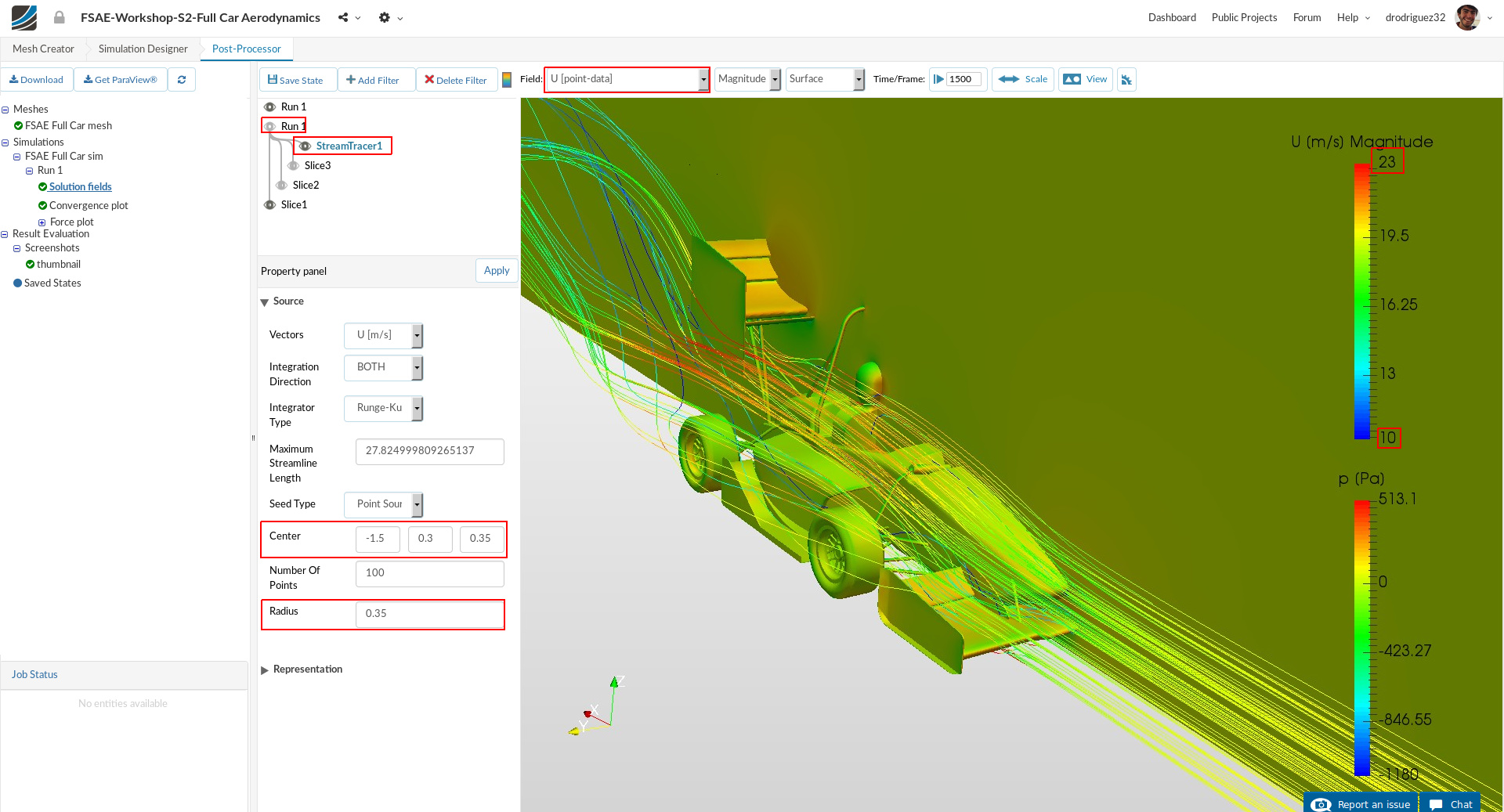
Task: Click the SimScale logo
Action: [x=24, y=17]
